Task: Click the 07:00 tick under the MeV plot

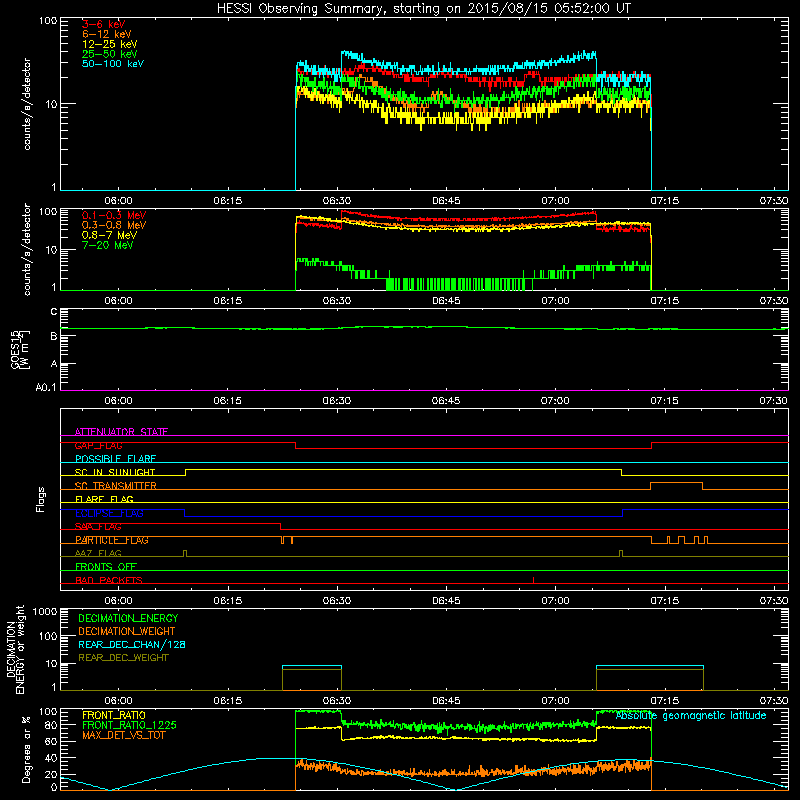Action: pyautogui.click(x=555, y=301)
